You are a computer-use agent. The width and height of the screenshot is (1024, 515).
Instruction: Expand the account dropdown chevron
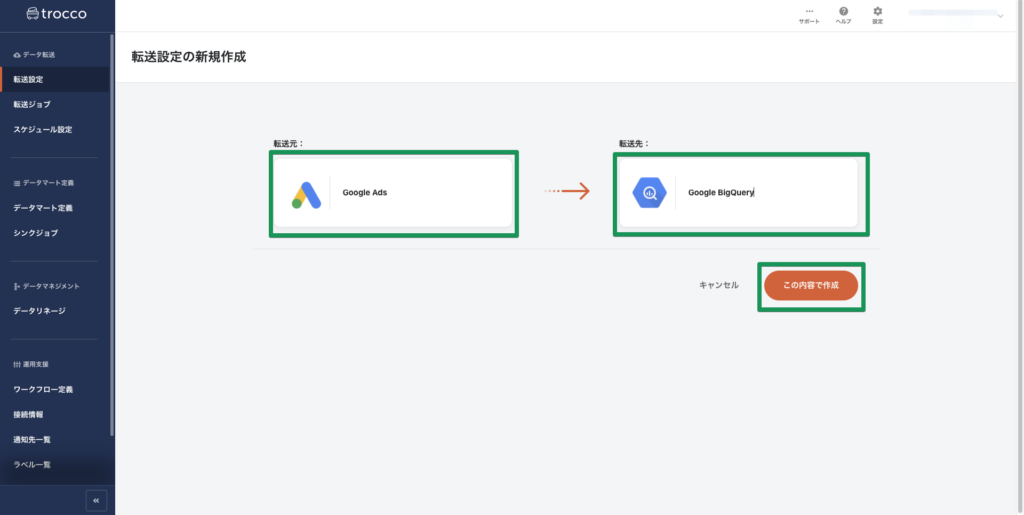[999, 15]
